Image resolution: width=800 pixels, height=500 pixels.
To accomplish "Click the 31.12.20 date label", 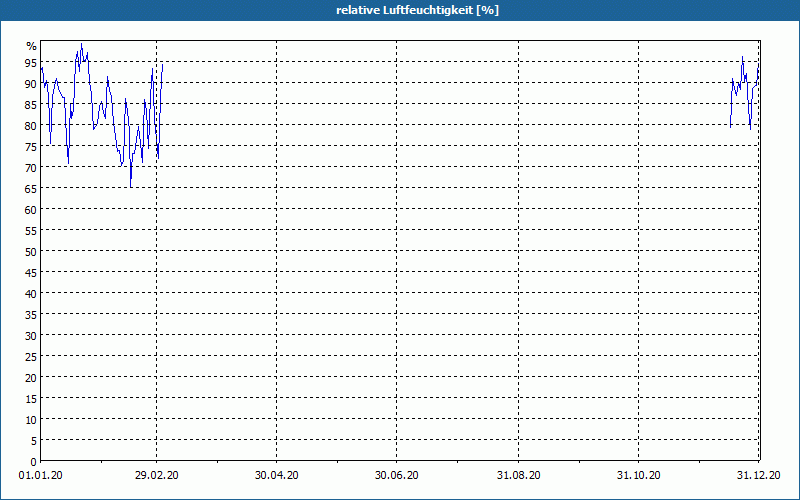I will click(x=758, y=477).
